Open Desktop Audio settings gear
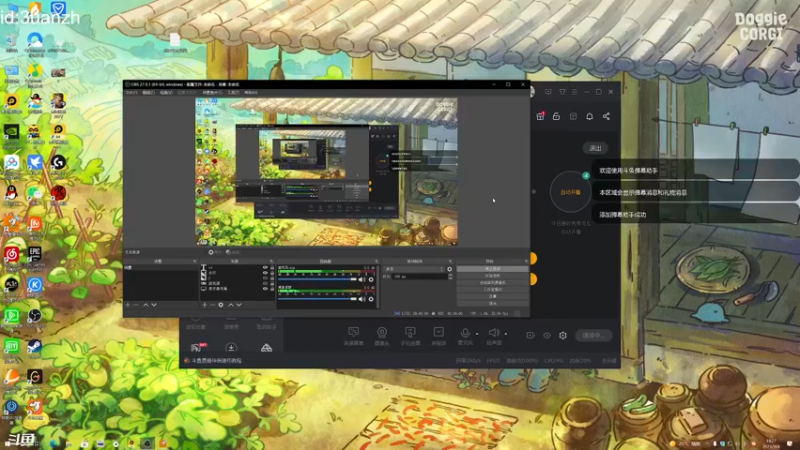Image resolution: width=800 pixels, height=450 pixels. (371, 299)
